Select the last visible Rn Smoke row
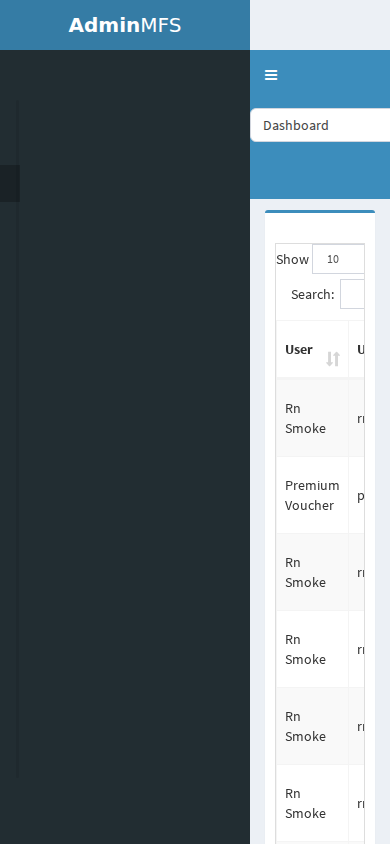 (321, 803)
